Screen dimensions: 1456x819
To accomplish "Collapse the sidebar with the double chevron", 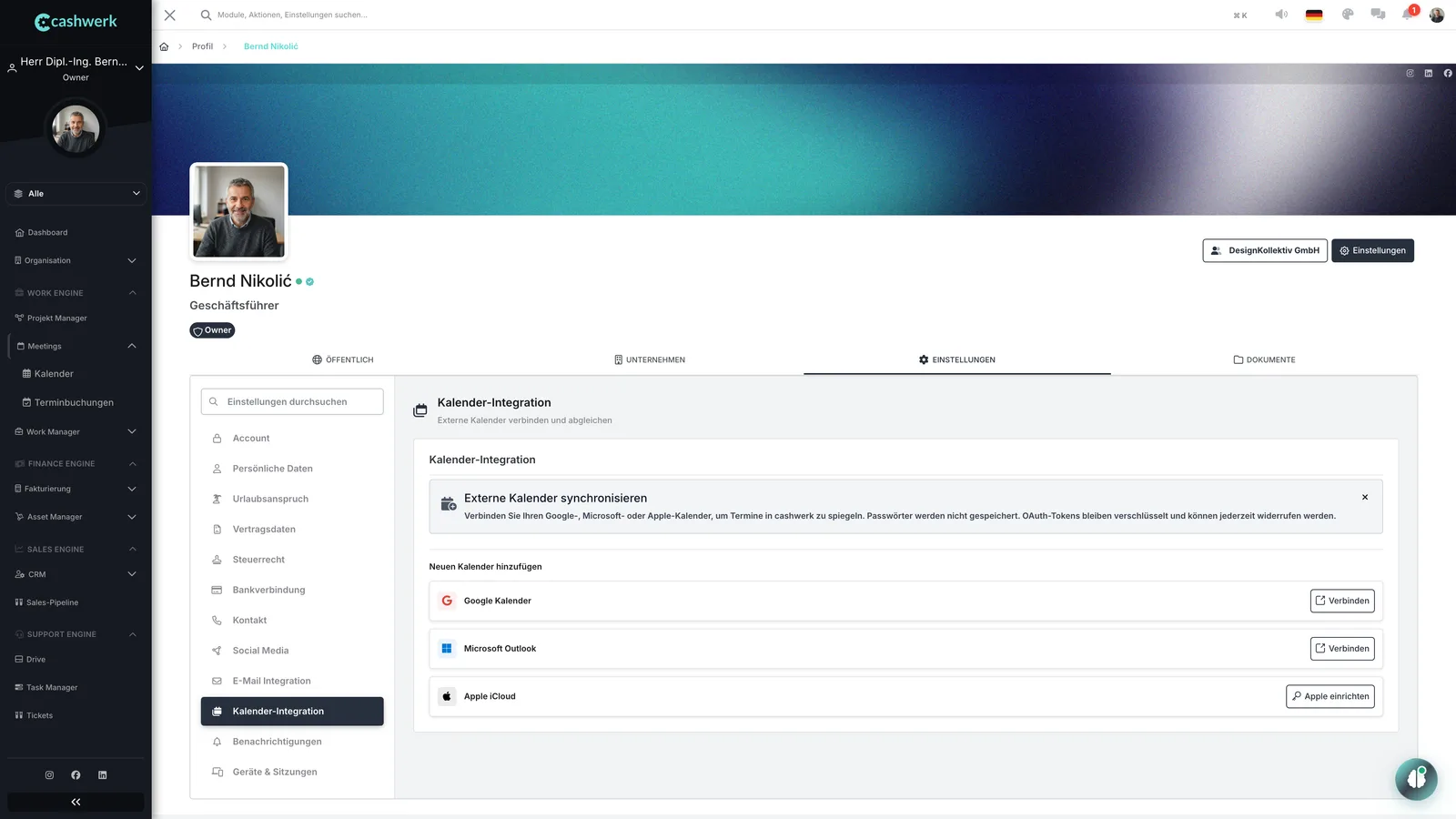I will 76,802.
